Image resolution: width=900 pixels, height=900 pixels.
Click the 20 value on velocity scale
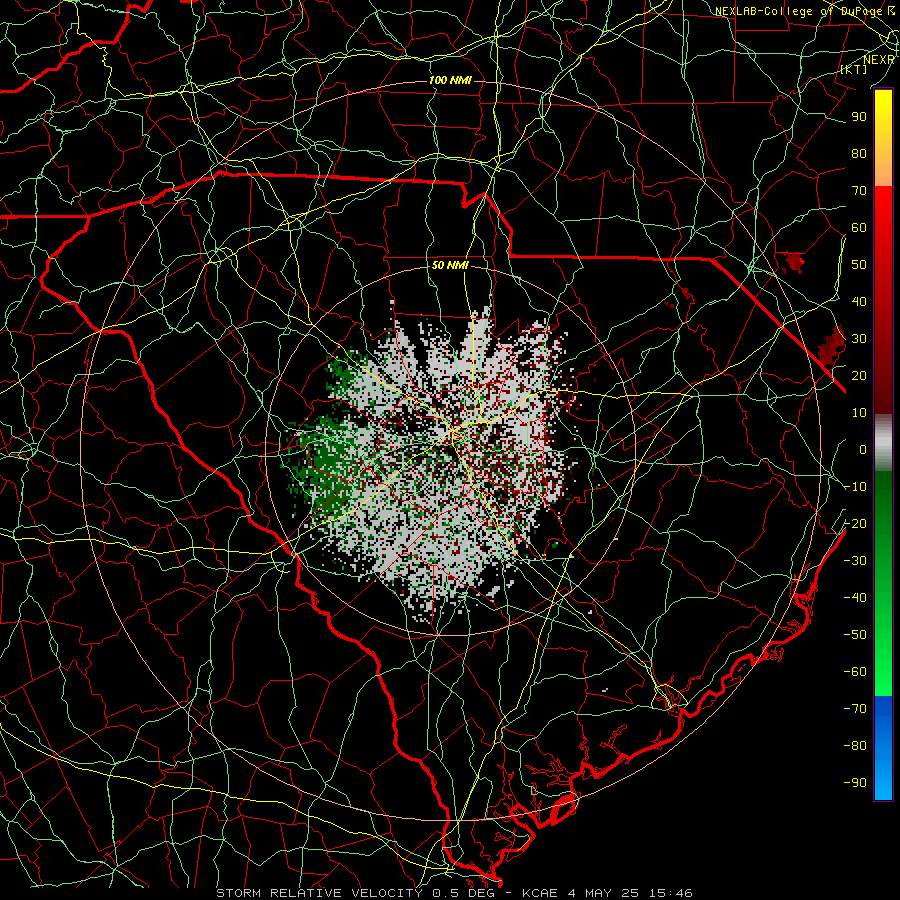coord(859,376)
